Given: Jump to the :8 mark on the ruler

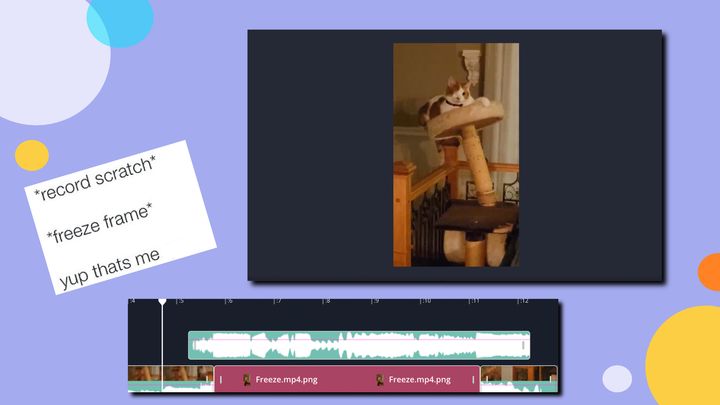Looking at the screenshot, I should tap(326, 301).
